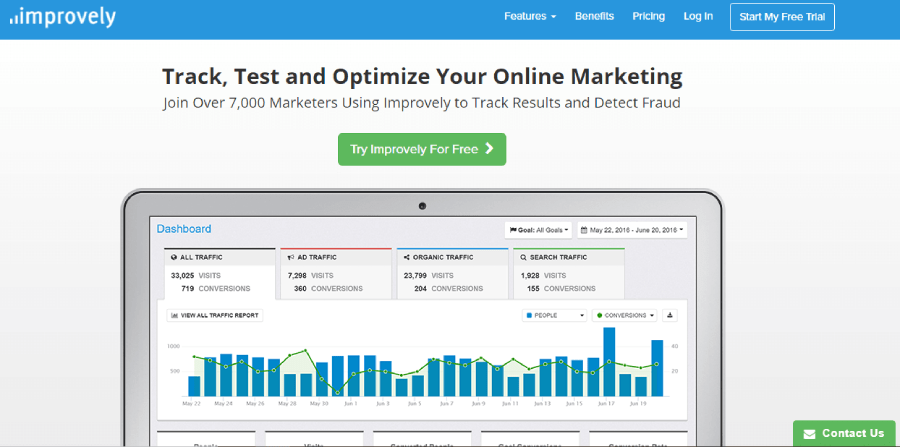Click the May 22 bar in chart
The height and width of the screenshot is (447, 900).
[194, 386]
